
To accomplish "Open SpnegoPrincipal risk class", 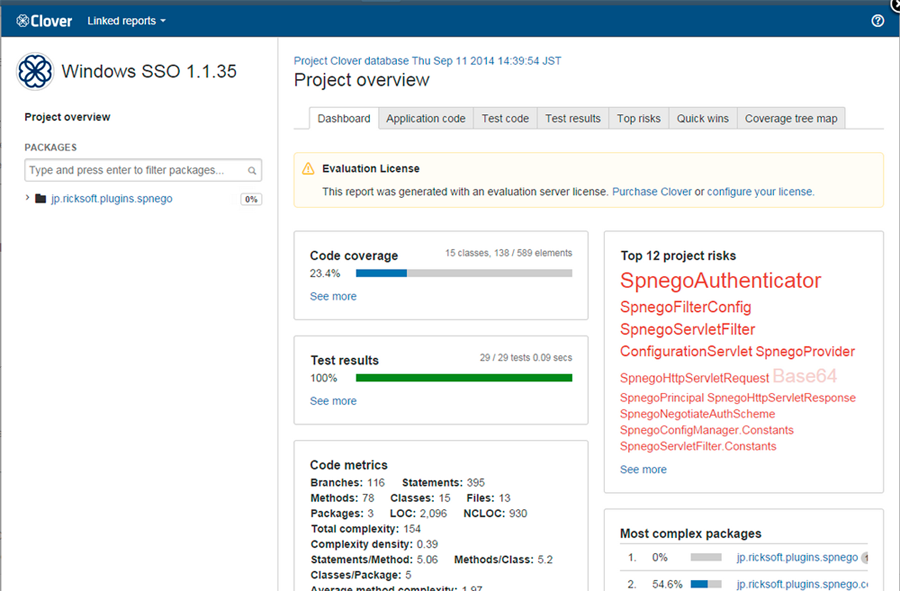I will pos(662,398).
